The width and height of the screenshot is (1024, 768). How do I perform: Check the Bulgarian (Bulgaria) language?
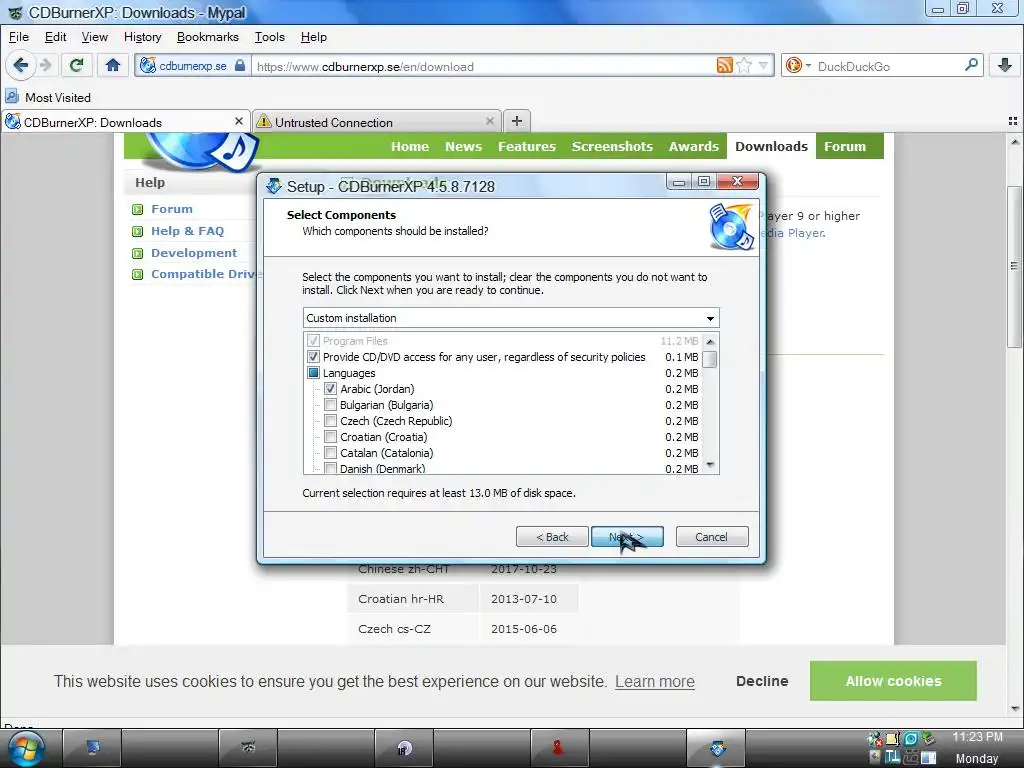pos(330,405)
